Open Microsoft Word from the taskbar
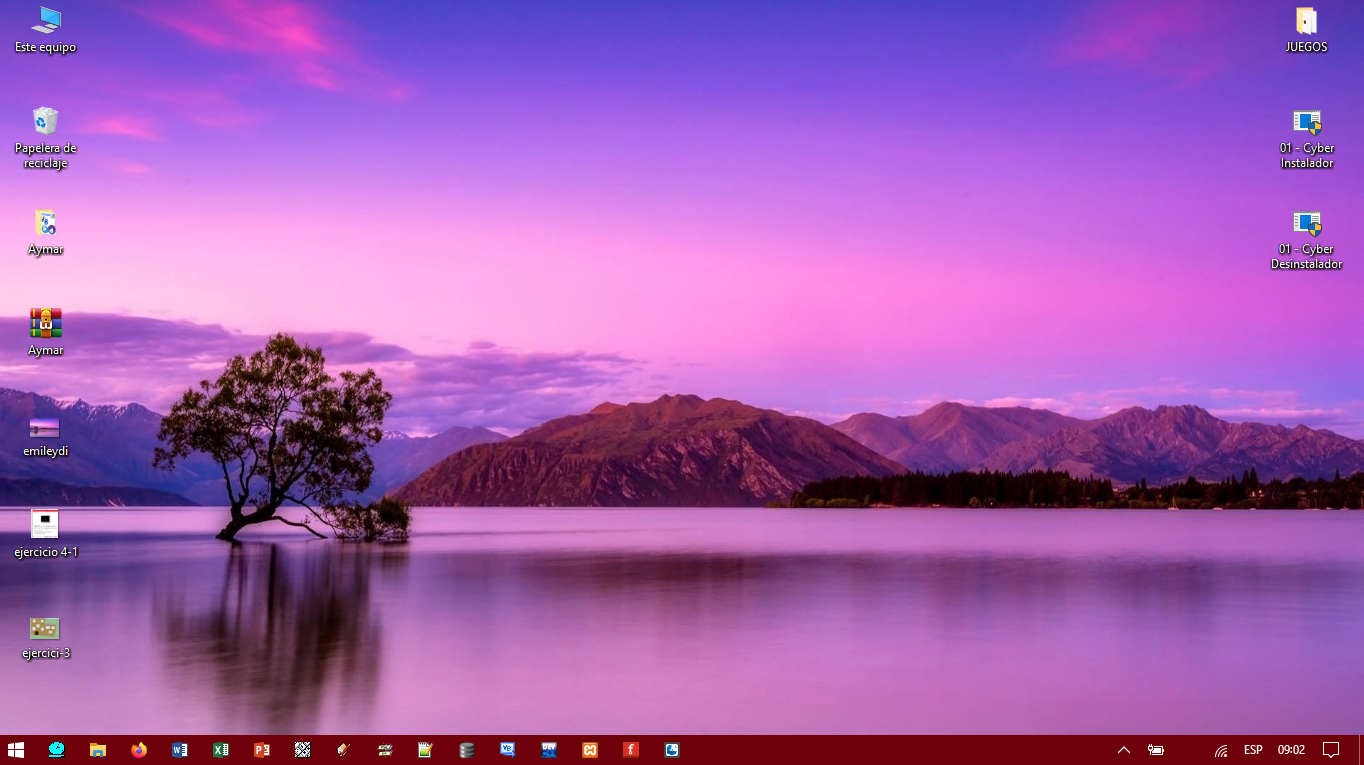The width and height of the screenshot is (1364, 765). 180,749
